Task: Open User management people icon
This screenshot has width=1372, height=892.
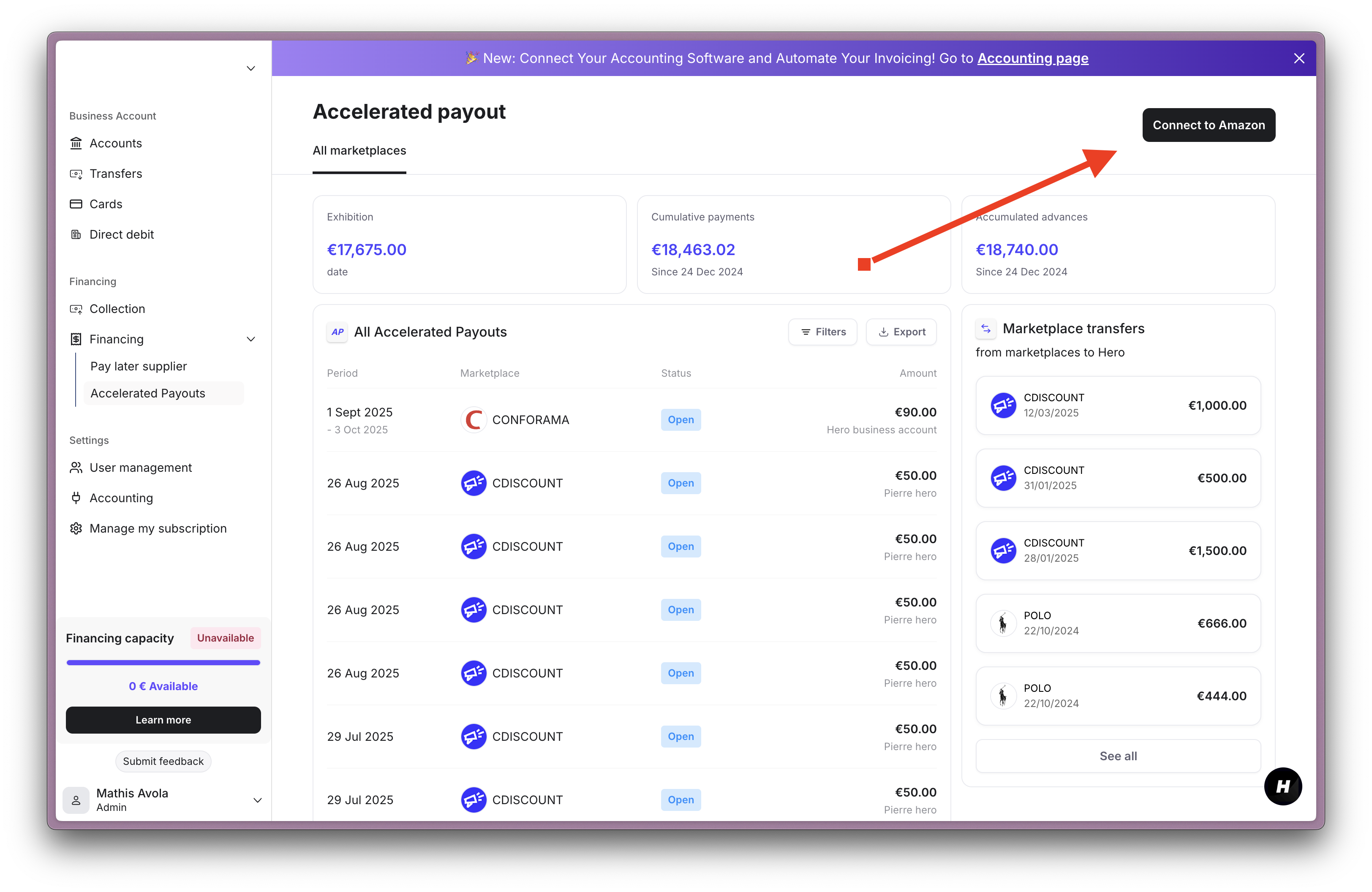Action: tap(76, 467)
